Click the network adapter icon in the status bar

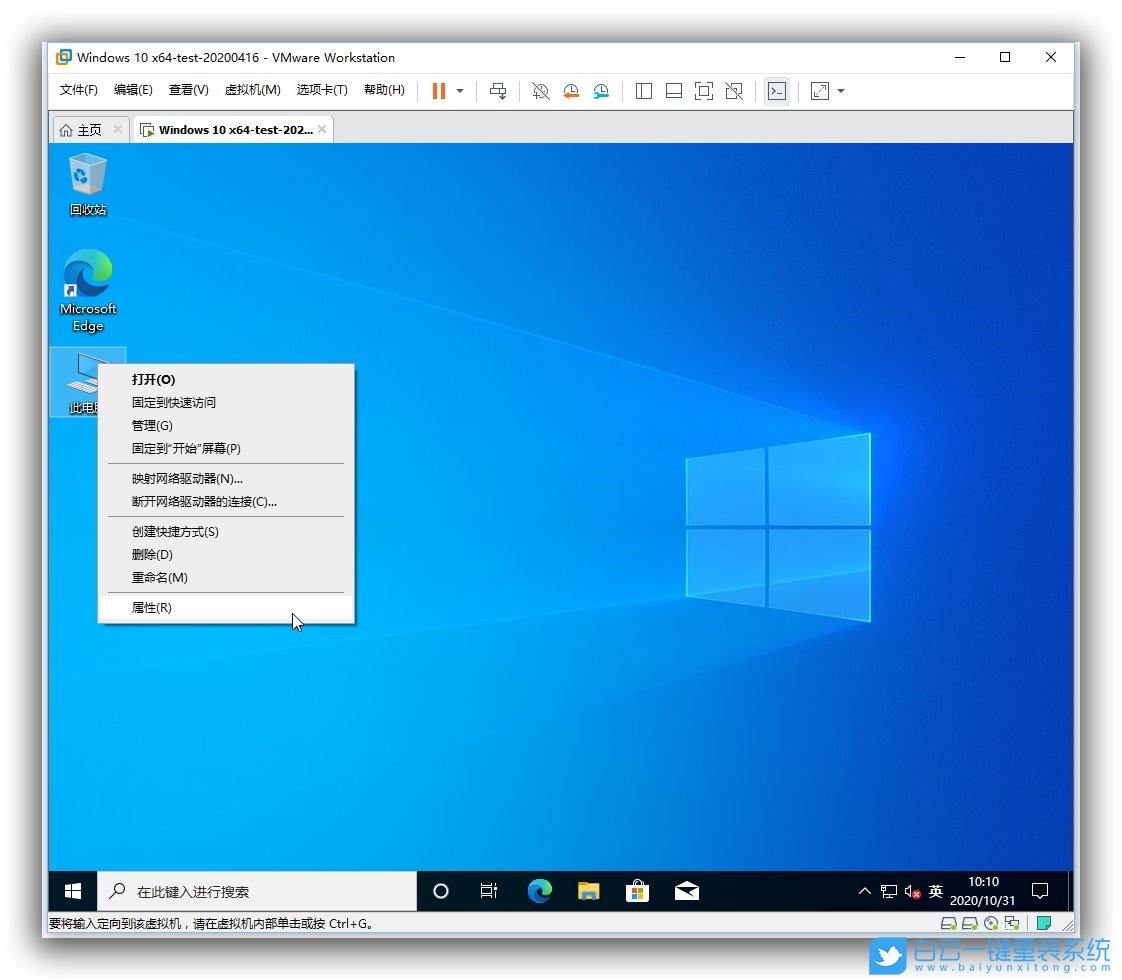coord(1011,923)
